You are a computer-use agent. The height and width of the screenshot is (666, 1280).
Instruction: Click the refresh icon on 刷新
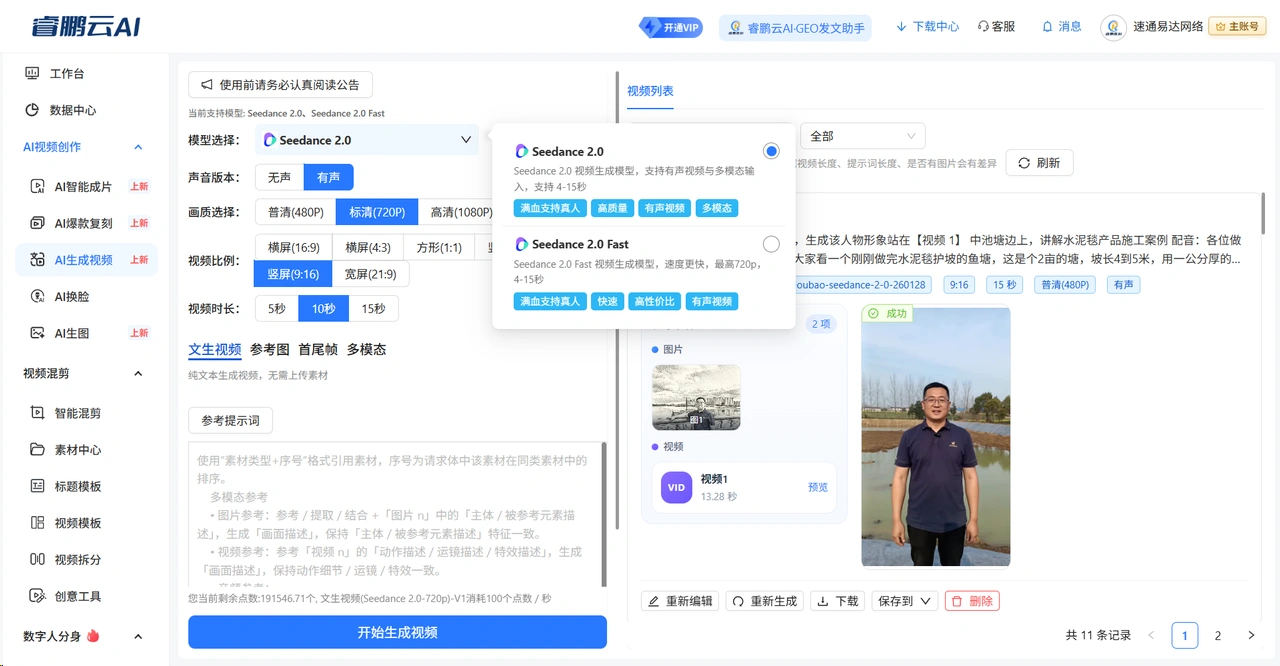1024,163
